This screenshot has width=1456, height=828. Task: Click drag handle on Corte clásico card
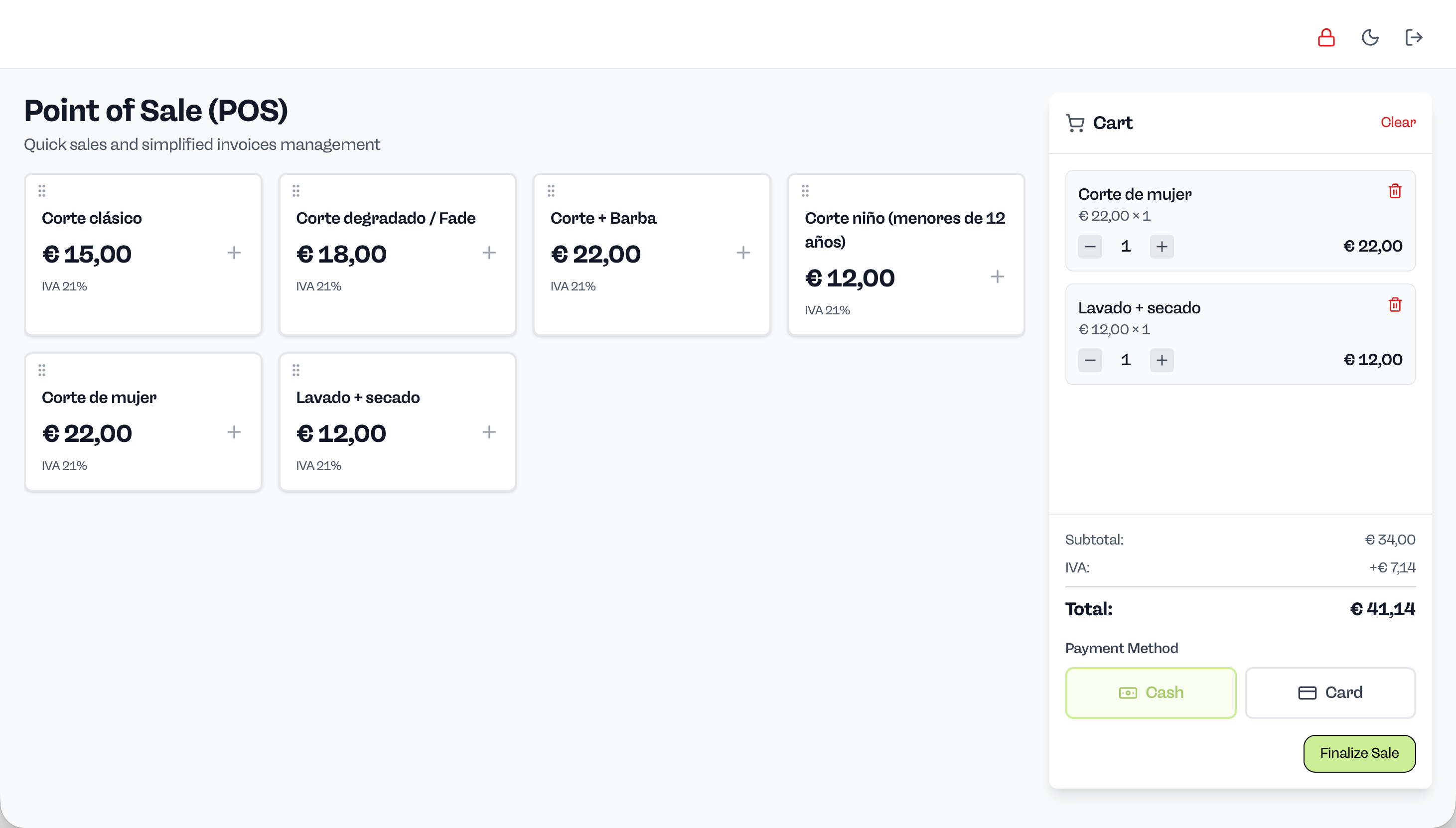tap(41, 190)
